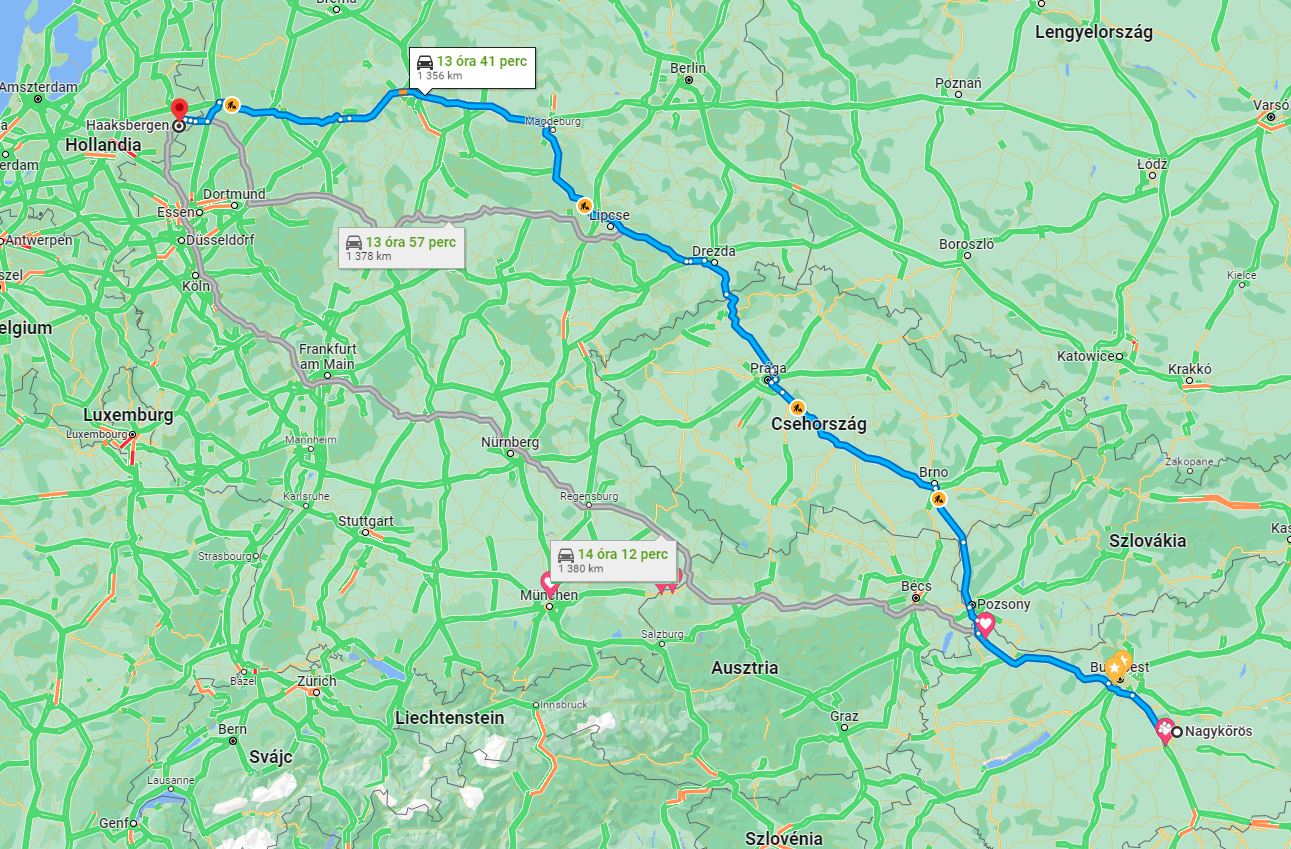
Task: Select the roadwork warning icon near Haaksbergen
Action: click(x=231, y=103)
